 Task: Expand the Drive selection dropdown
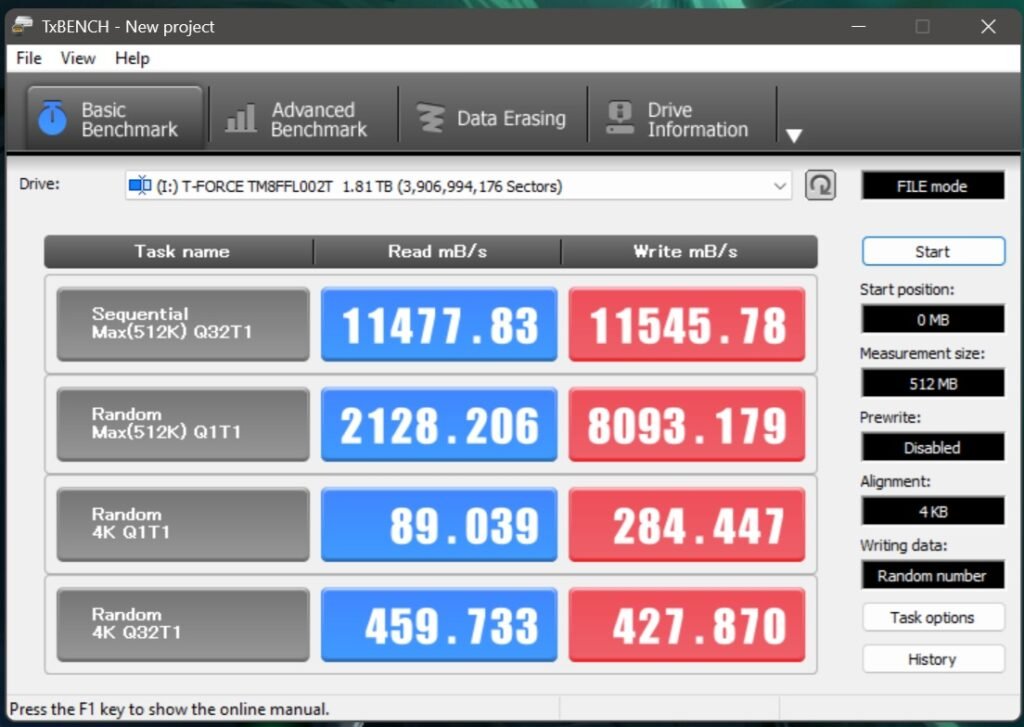pyautogui.click(x=779, y=186)
